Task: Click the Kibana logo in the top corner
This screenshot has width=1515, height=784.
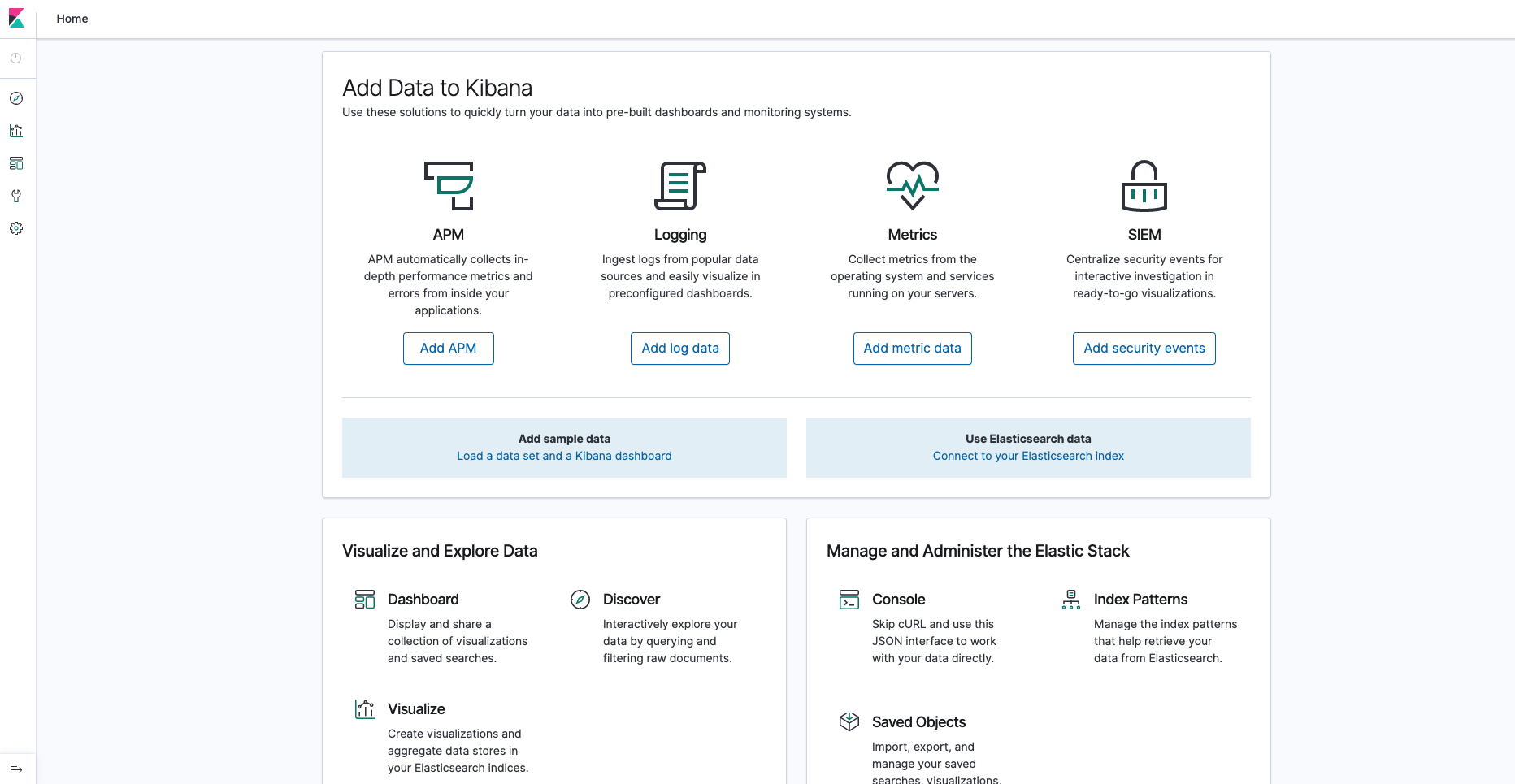Action: pyautogui.click(x=16, y=18)
